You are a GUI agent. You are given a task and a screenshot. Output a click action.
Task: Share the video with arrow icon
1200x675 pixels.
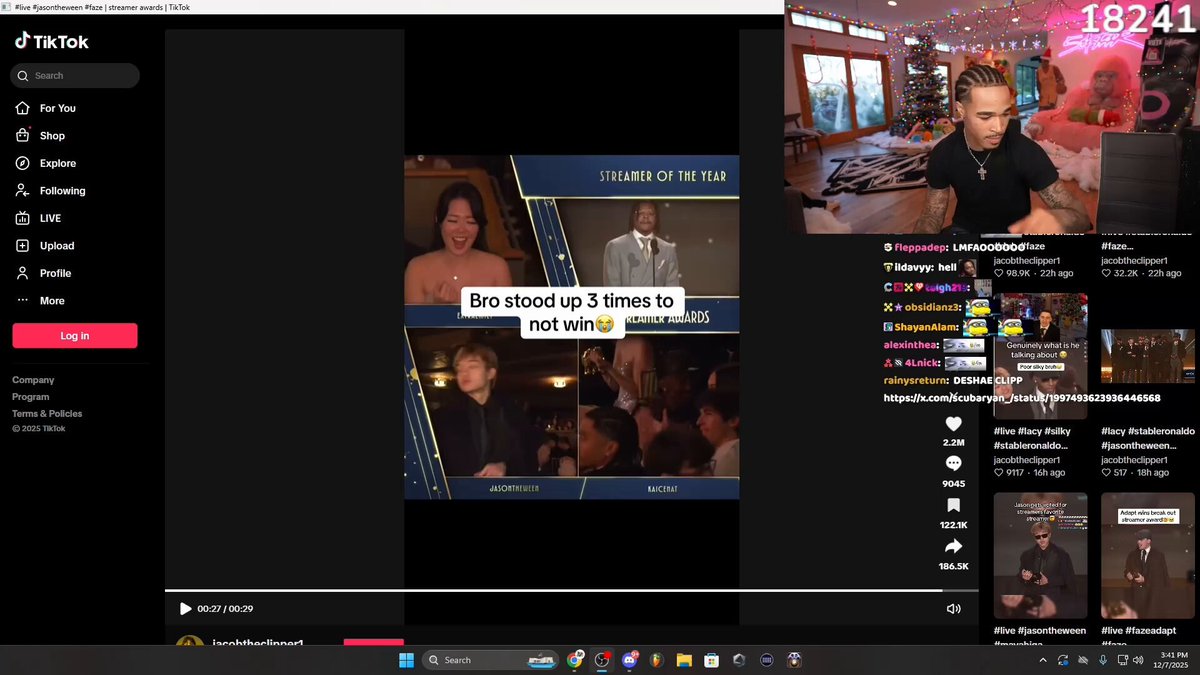[953, 546]
